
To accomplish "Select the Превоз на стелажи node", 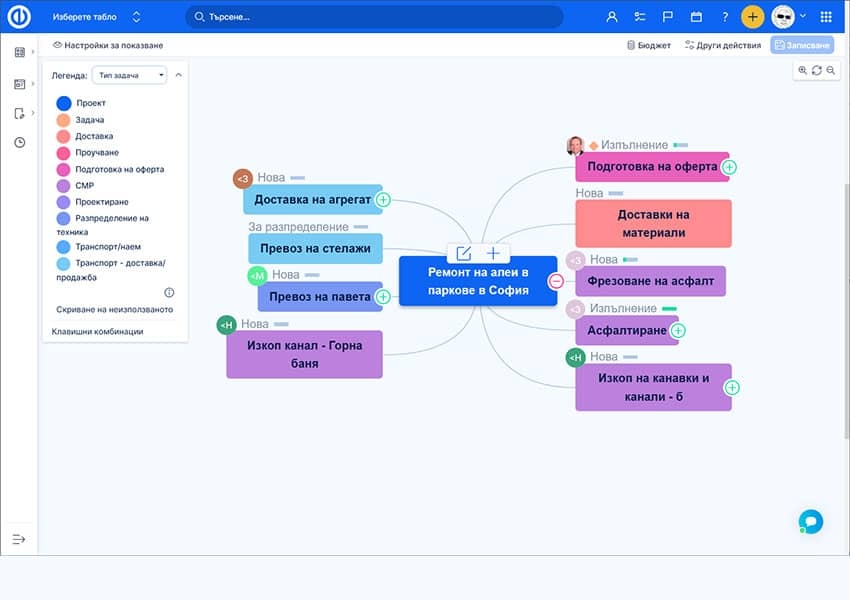I will 315,248.
